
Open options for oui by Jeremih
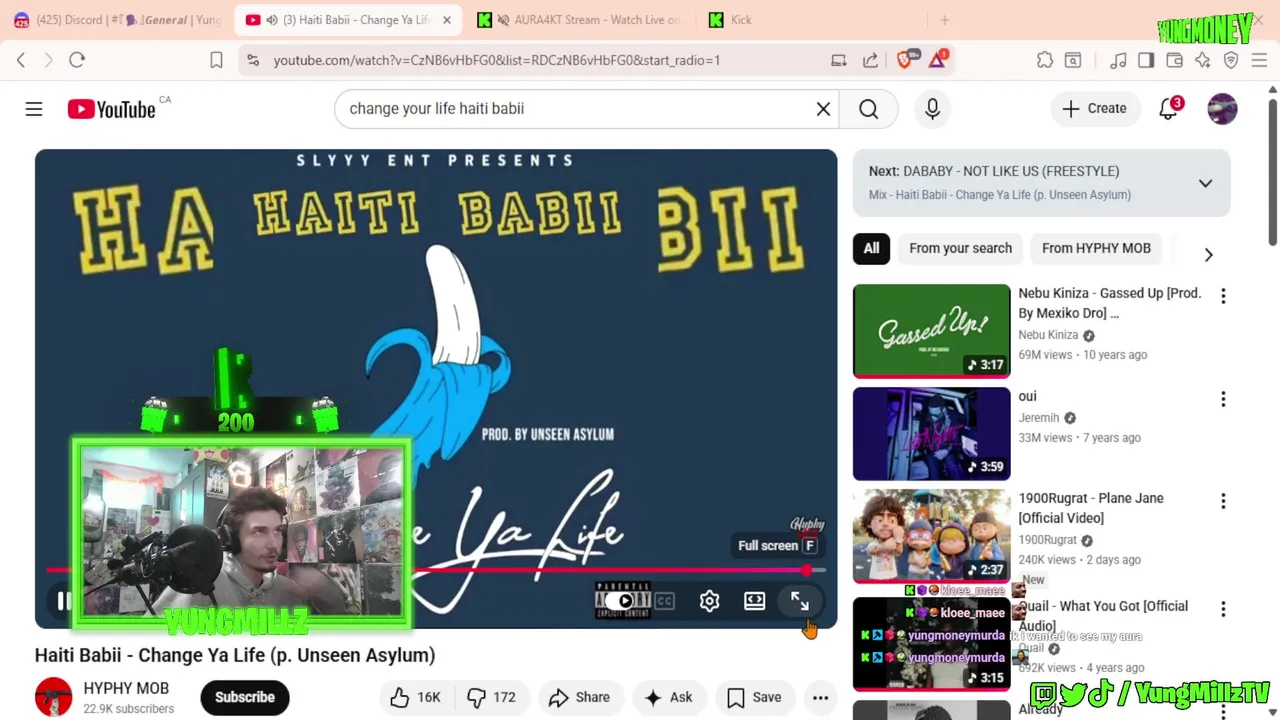pos(1223,399)
